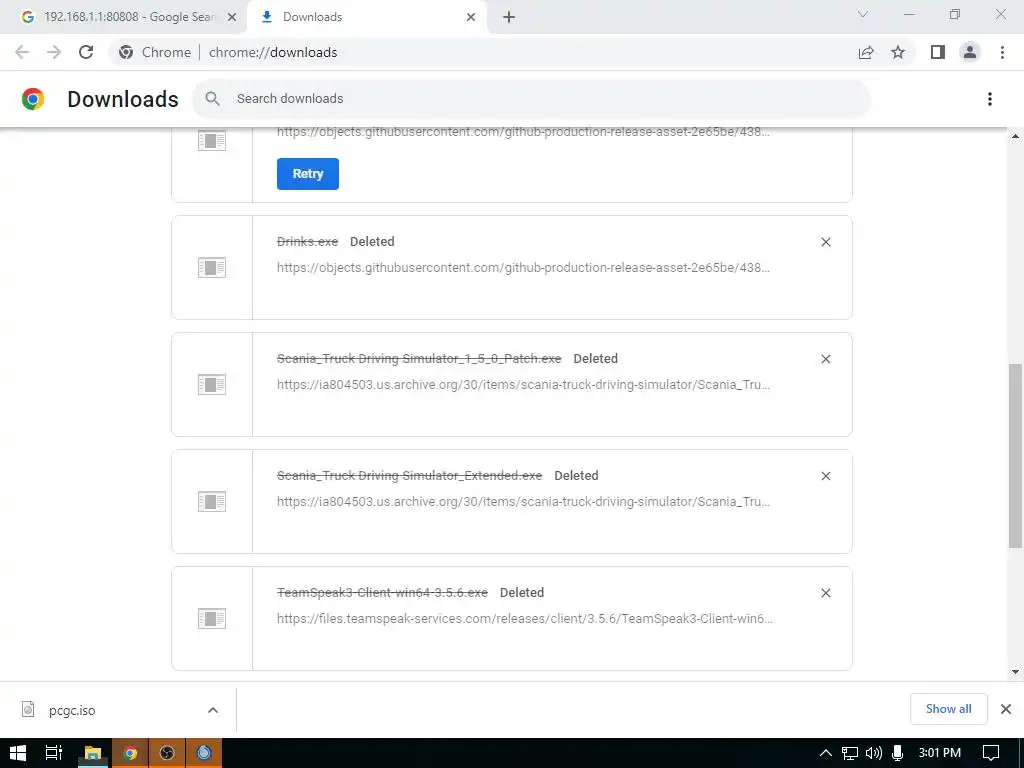Click the browser forward arrow

click(x=54, y=52)
